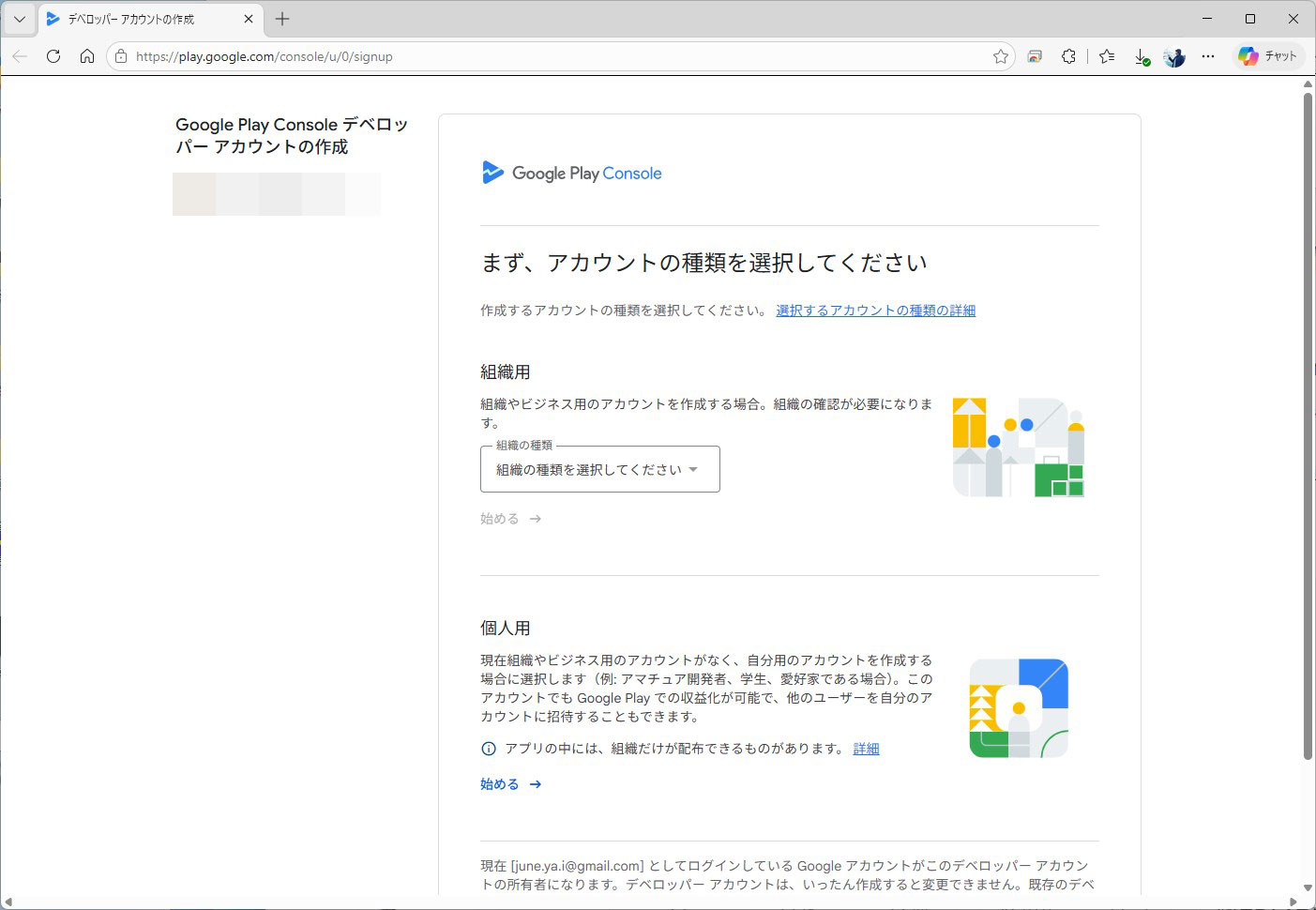Open the Copilot チャット button

point(1267,56)
